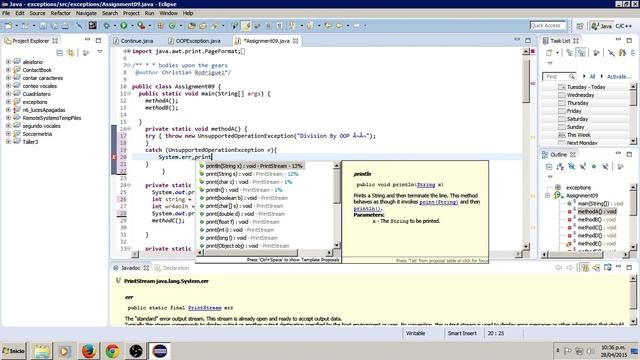Select RemoteSystemsTempFiles project
640x360 pixels.
[51, 118]
